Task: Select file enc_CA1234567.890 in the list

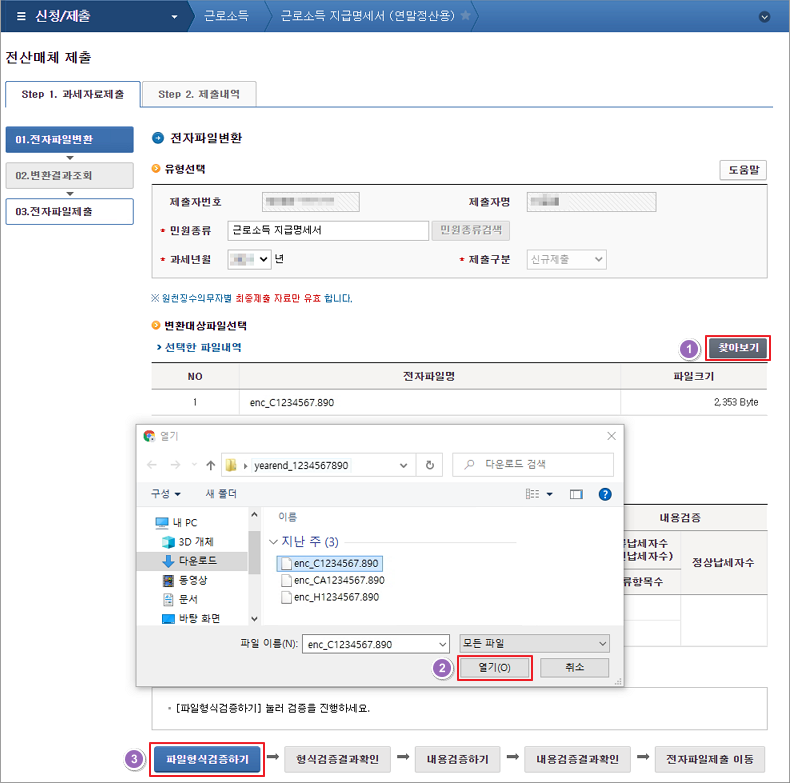Action: (338, 580)
